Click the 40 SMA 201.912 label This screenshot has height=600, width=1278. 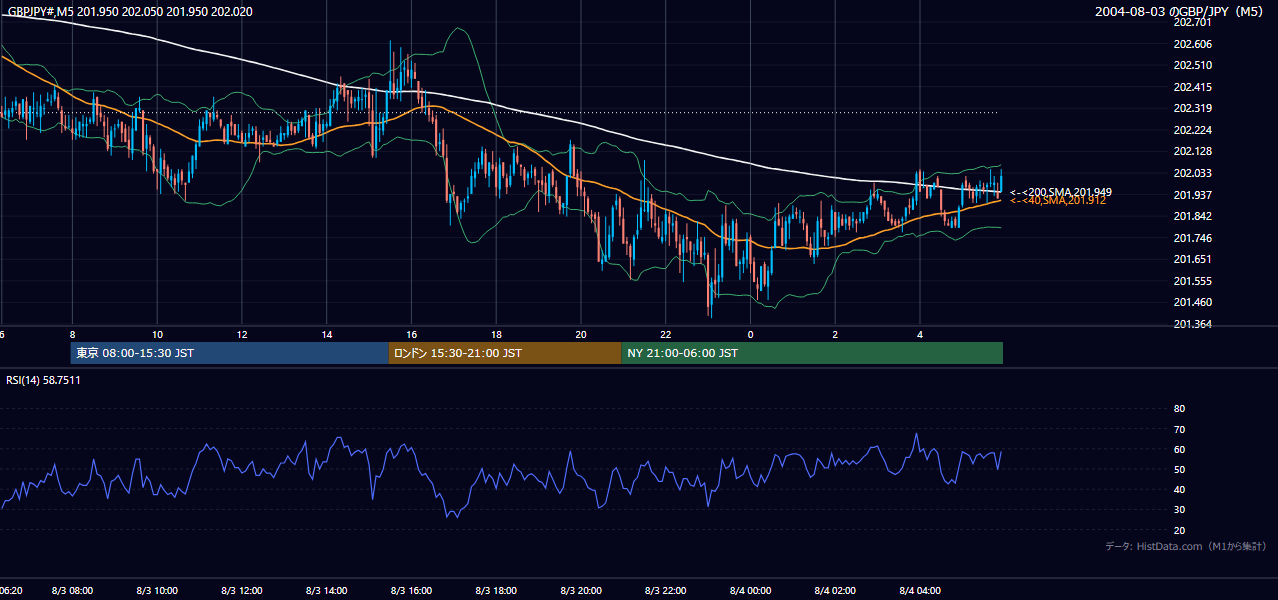pos(1058,201)
